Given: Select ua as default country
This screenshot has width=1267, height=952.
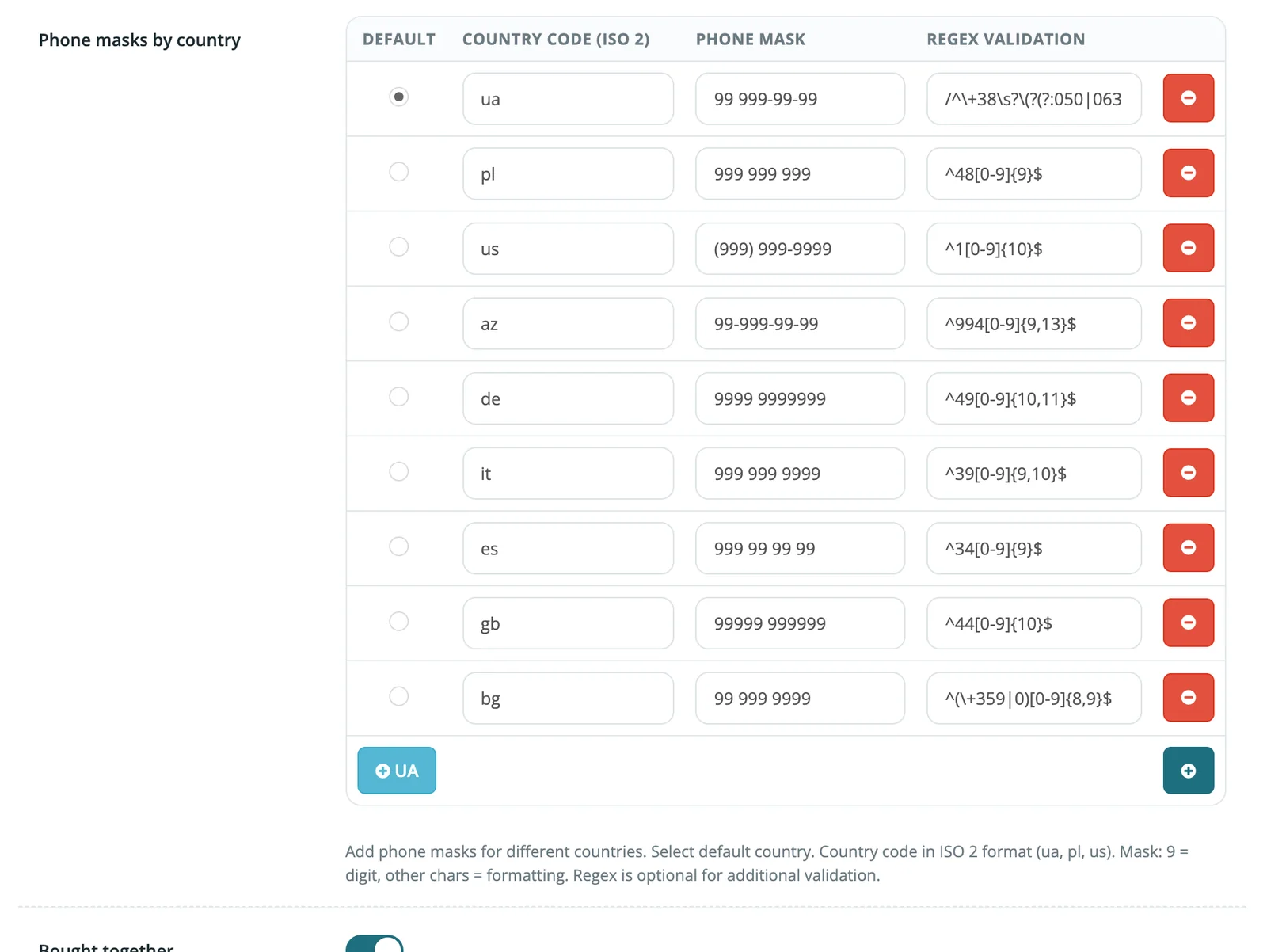Looking at the screenshot, I should point(399,97).
